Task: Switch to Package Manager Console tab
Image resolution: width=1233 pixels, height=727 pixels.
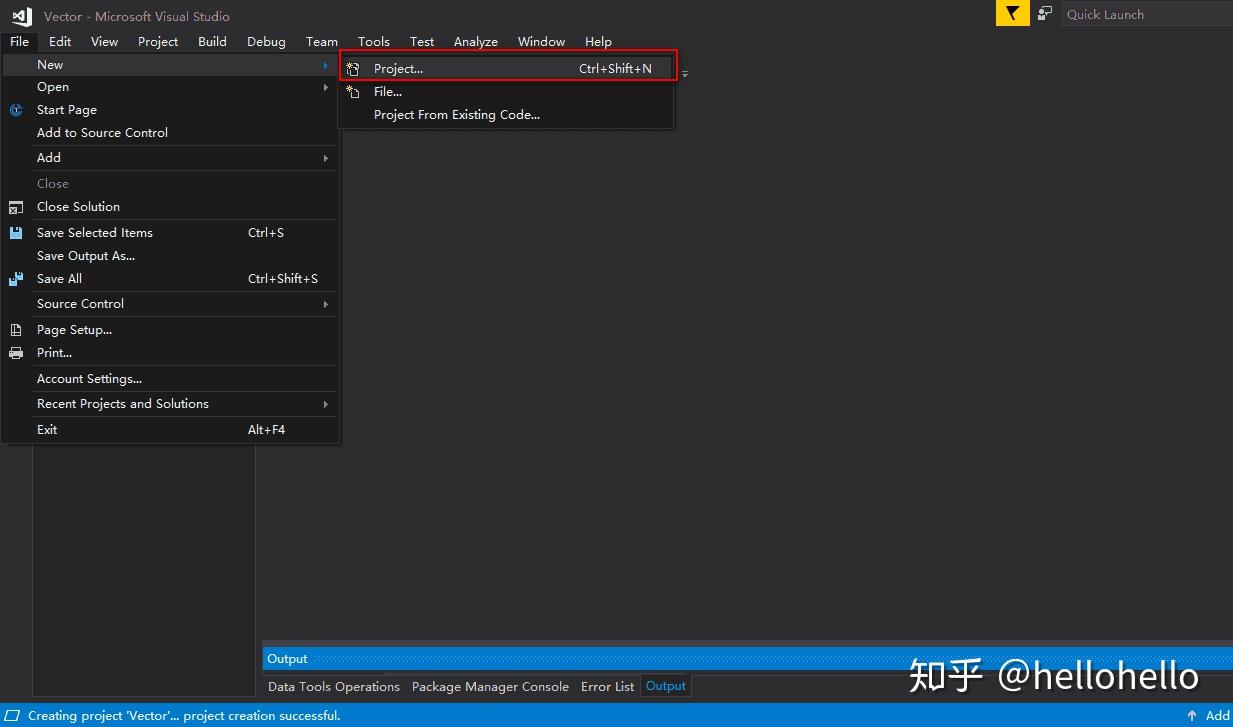Action: [490, 687]
